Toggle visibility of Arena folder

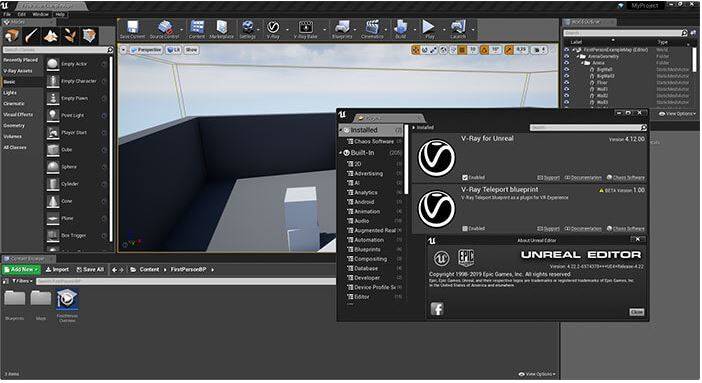pyautogui.click(x=567, y=63)
